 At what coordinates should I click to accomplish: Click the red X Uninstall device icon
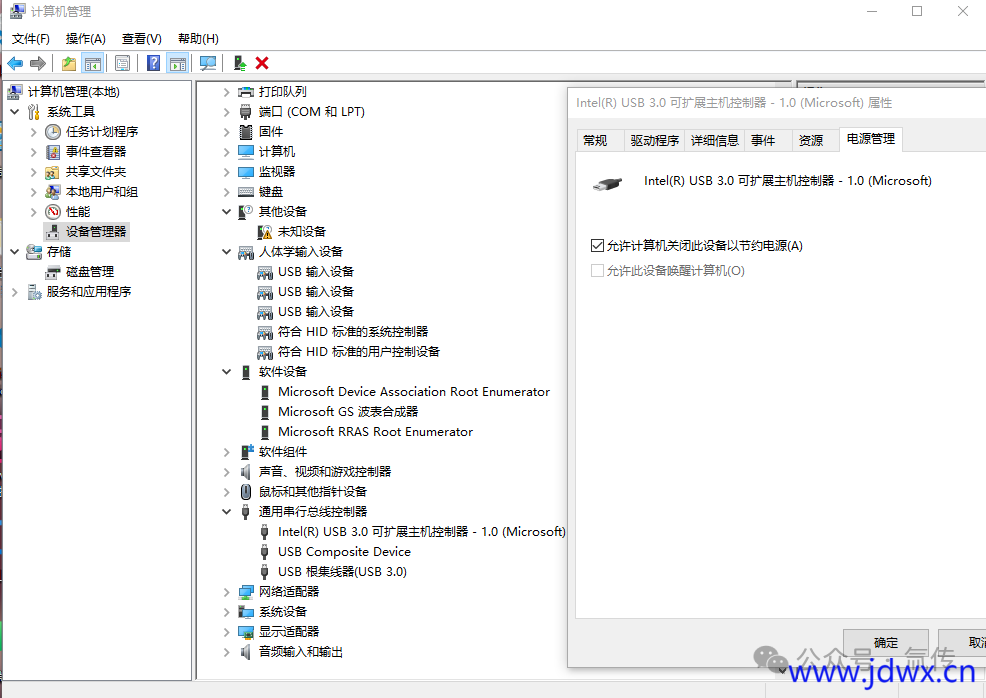(262, 63)
